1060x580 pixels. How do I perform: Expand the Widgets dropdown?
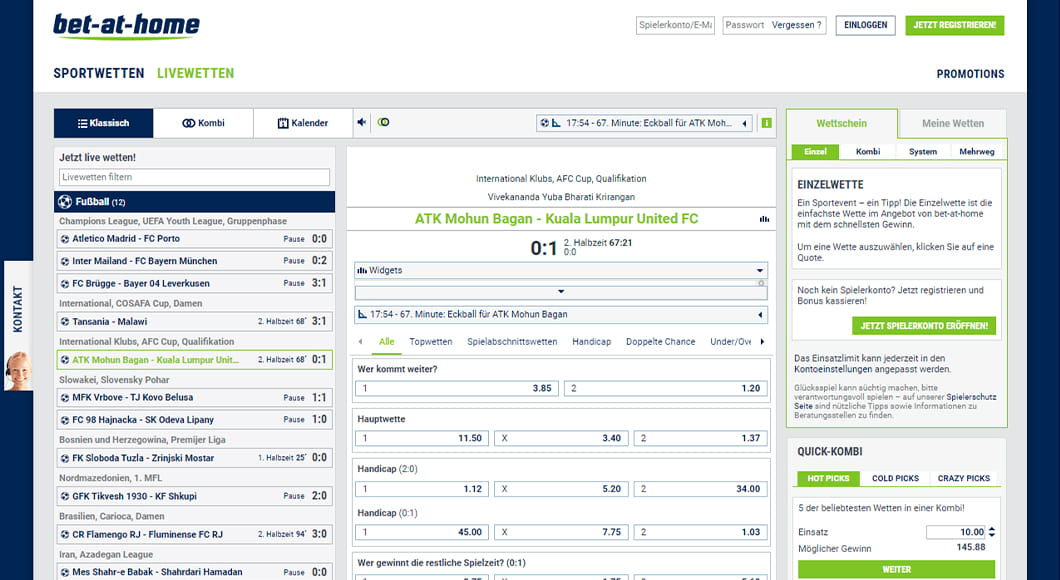tap(560, 270)
